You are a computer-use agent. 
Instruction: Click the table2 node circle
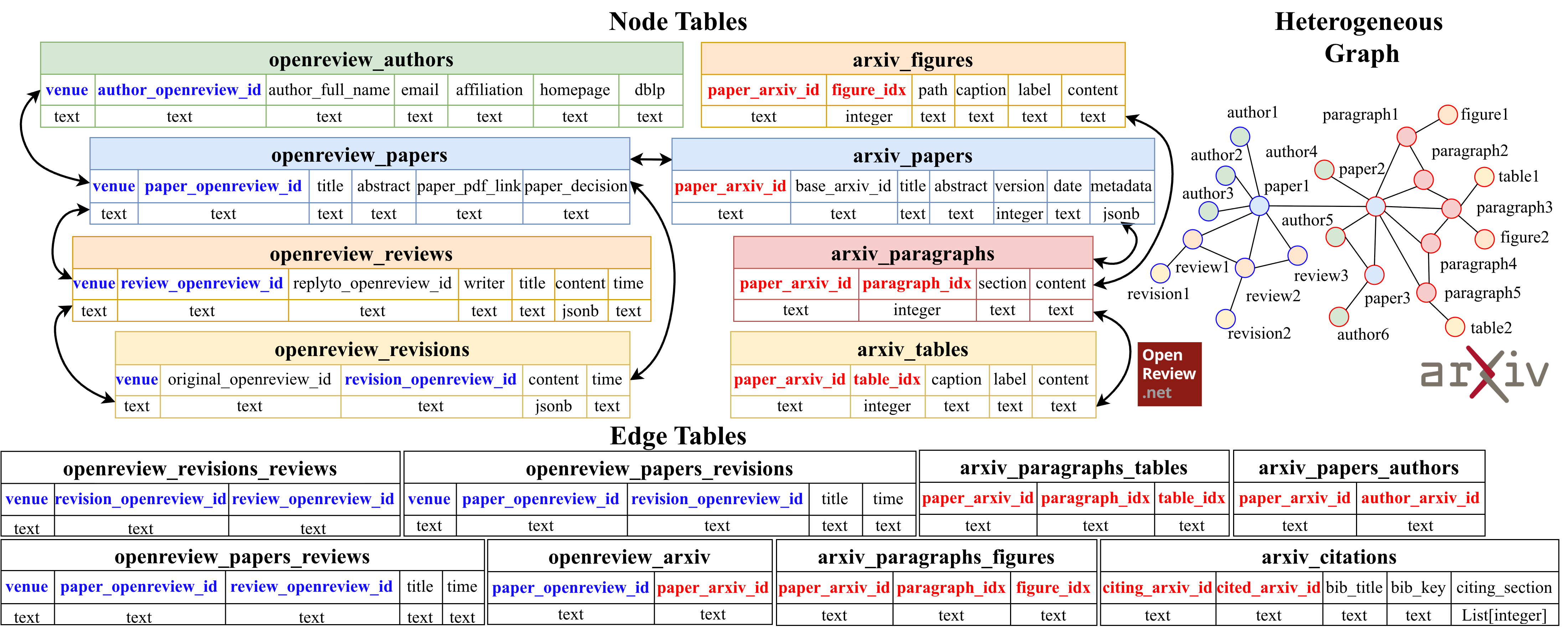click(x=1455, y=326)
